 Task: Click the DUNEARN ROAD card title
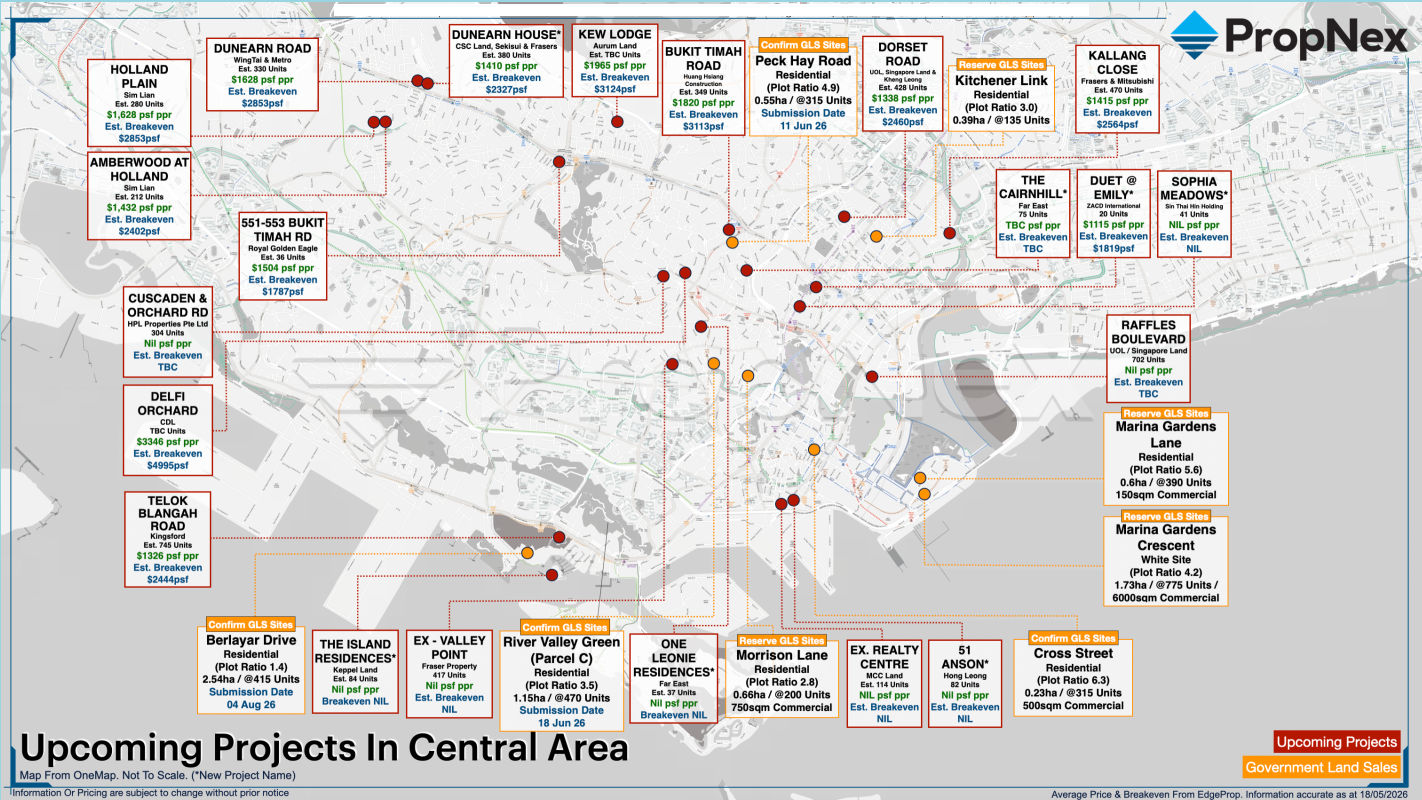263,48
